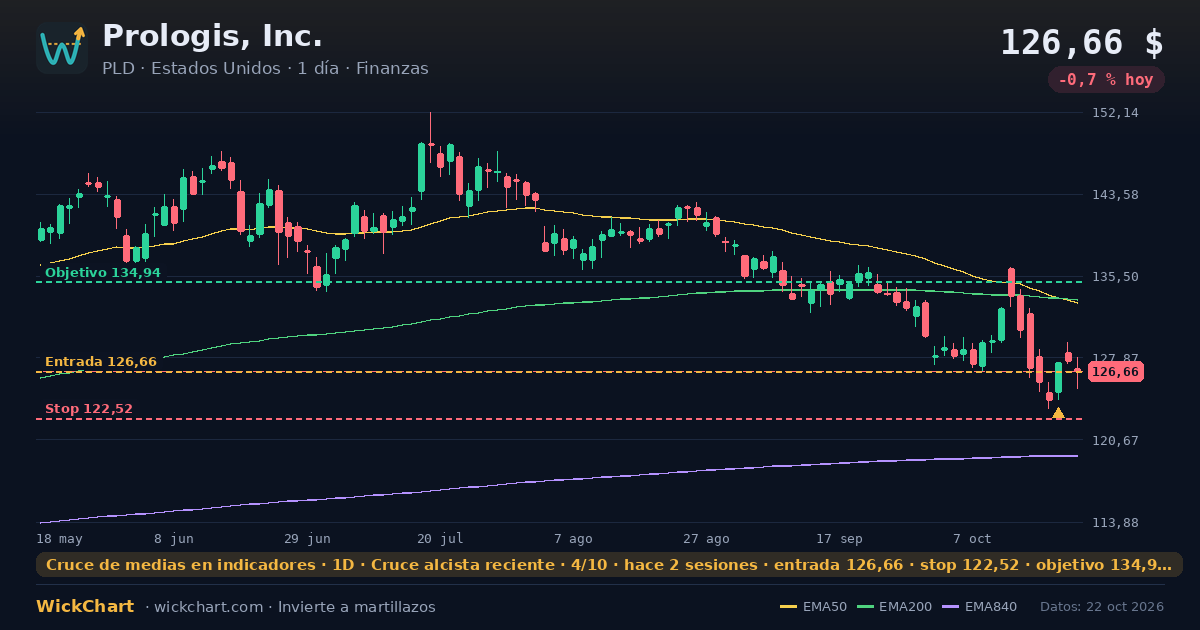The image size is (1200, 630).
Task: Click the 113,88 price axis label
Action: pos(1115,522)
